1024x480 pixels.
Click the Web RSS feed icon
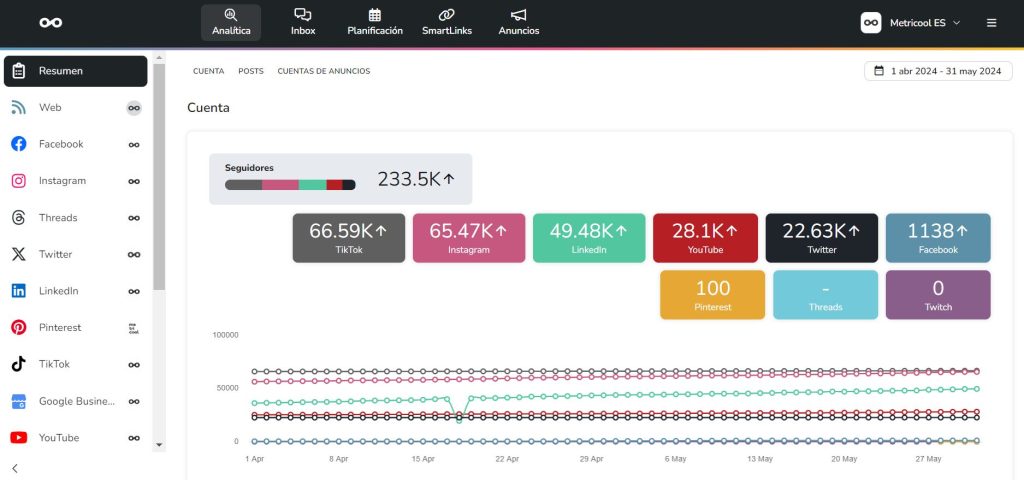pos(19,107)
